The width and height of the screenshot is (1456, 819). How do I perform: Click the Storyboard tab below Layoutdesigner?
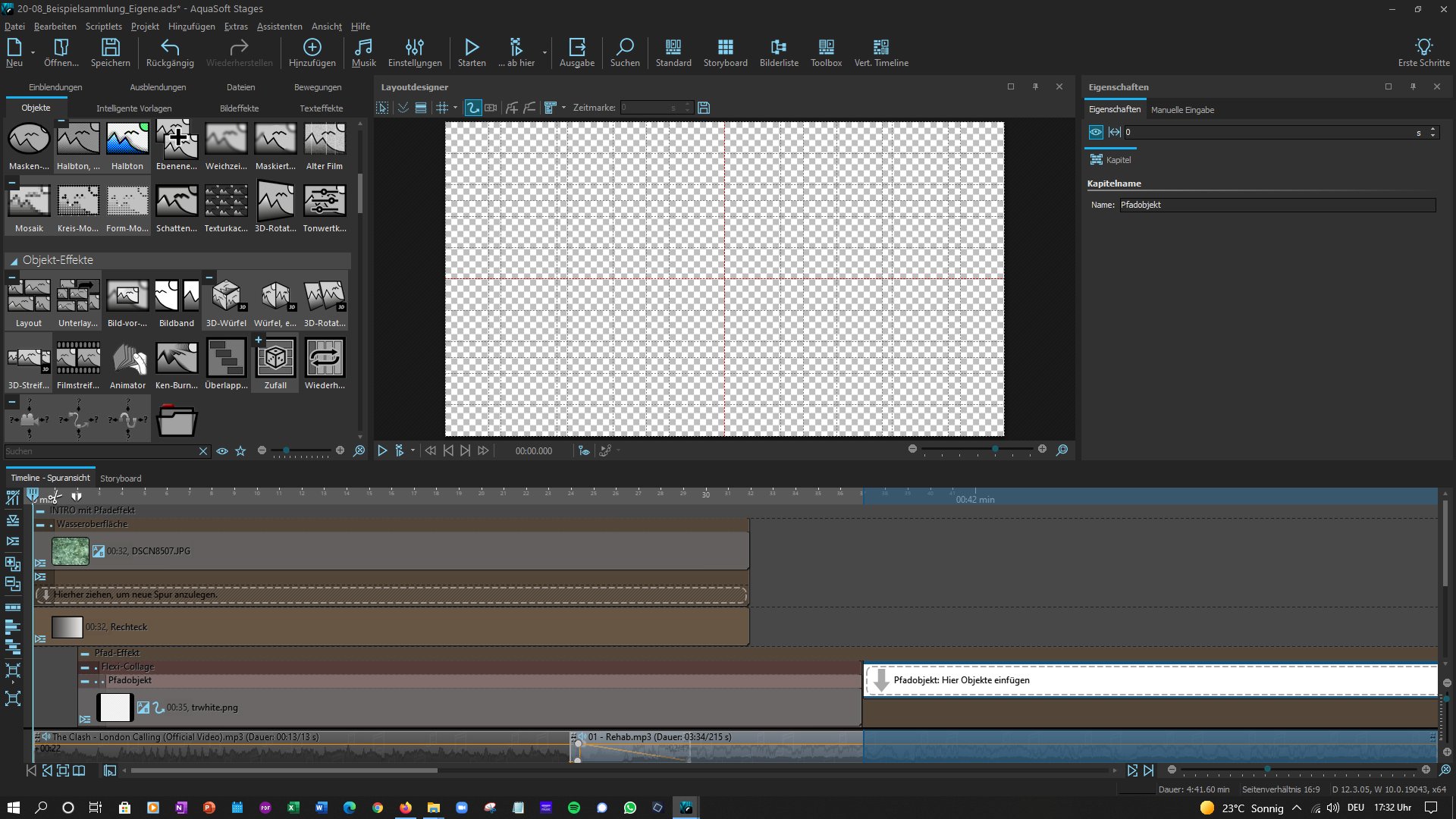point(121,479)
